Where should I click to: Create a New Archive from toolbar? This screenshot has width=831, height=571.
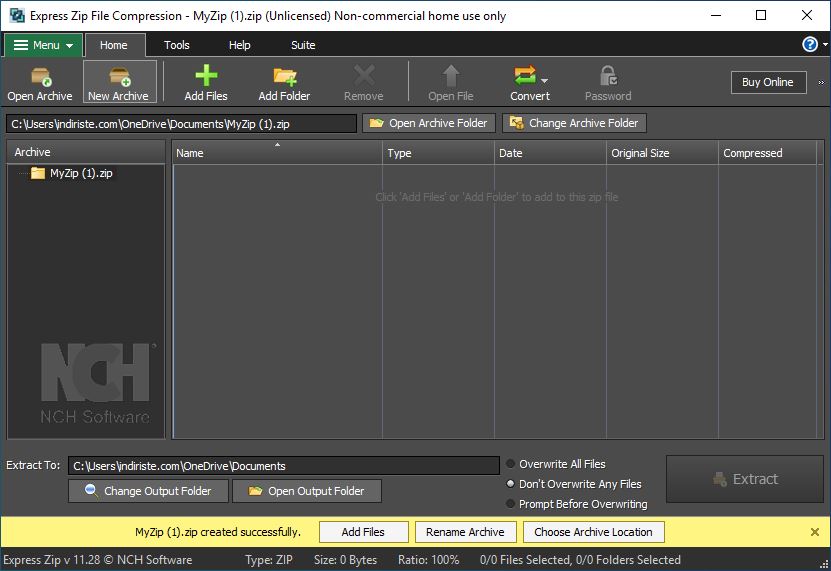pos(120,82)
